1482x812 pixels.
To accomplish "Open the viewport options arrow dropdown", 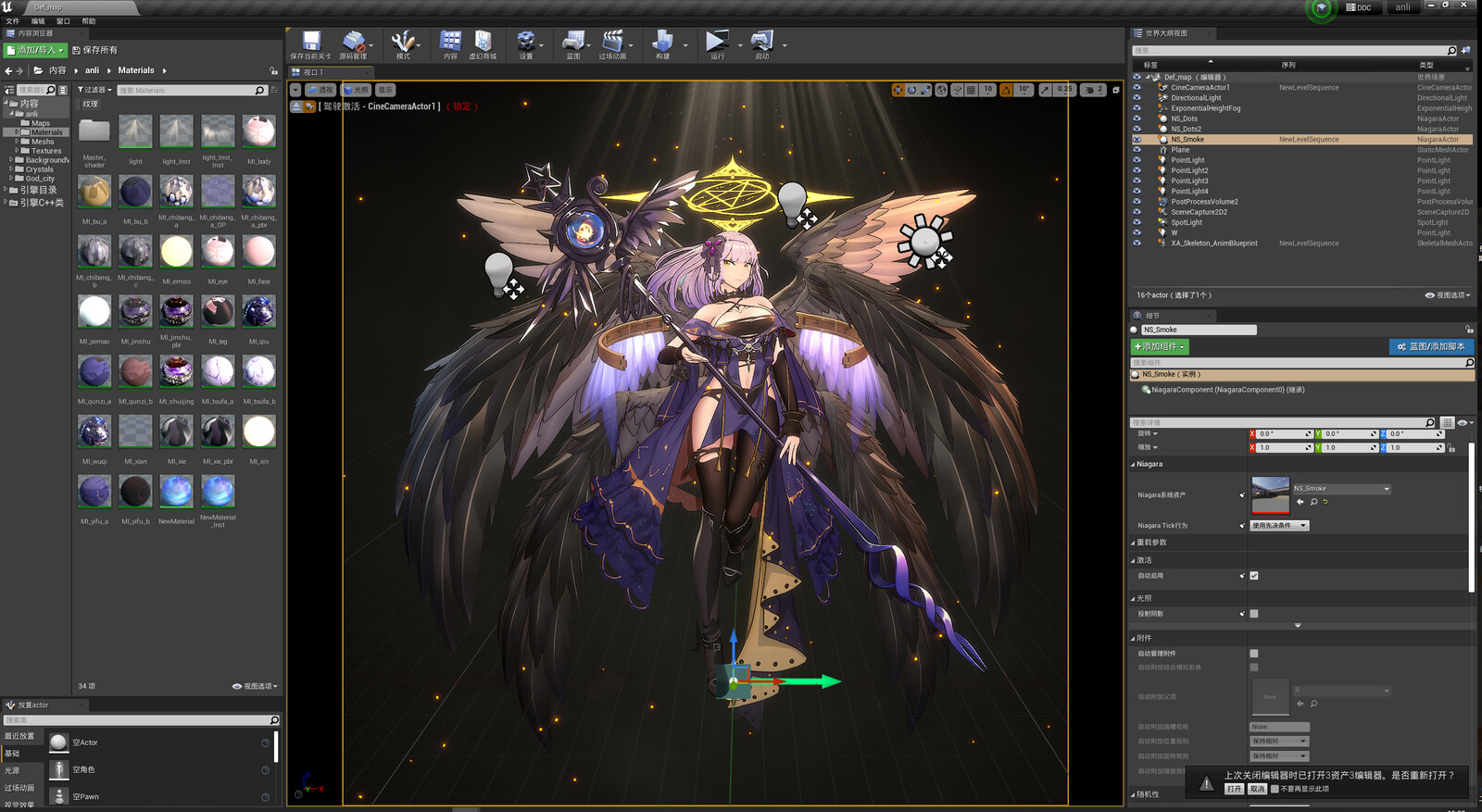I will click(295, 90).
